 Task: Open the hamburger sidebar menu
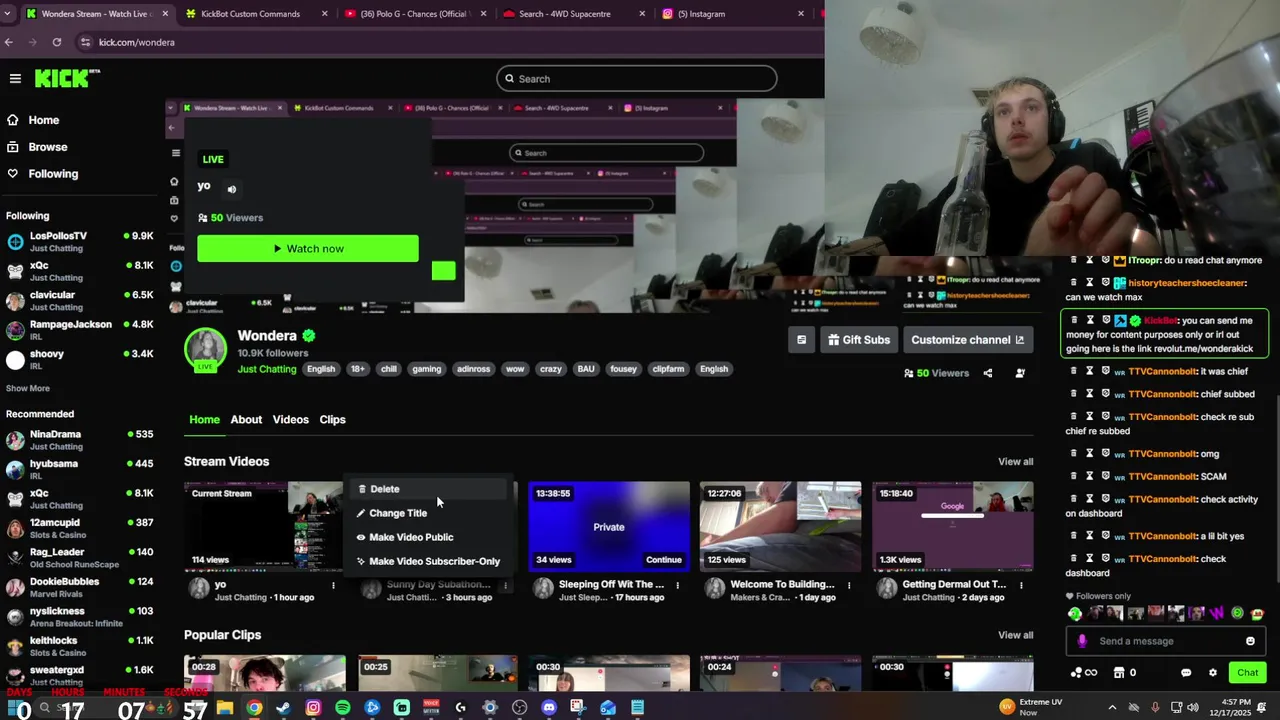pyautogui.click(x=15, y=78)
